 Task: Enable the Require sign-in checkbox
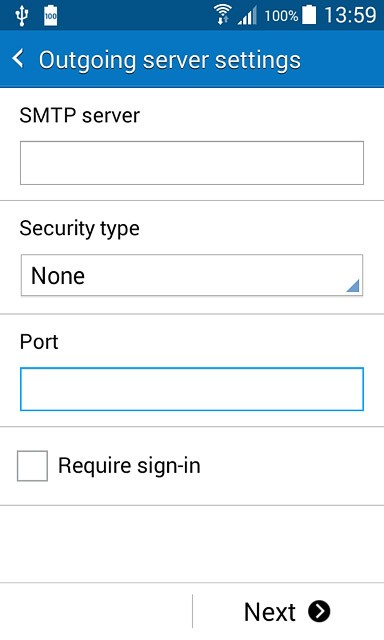[x=32, y=466]
